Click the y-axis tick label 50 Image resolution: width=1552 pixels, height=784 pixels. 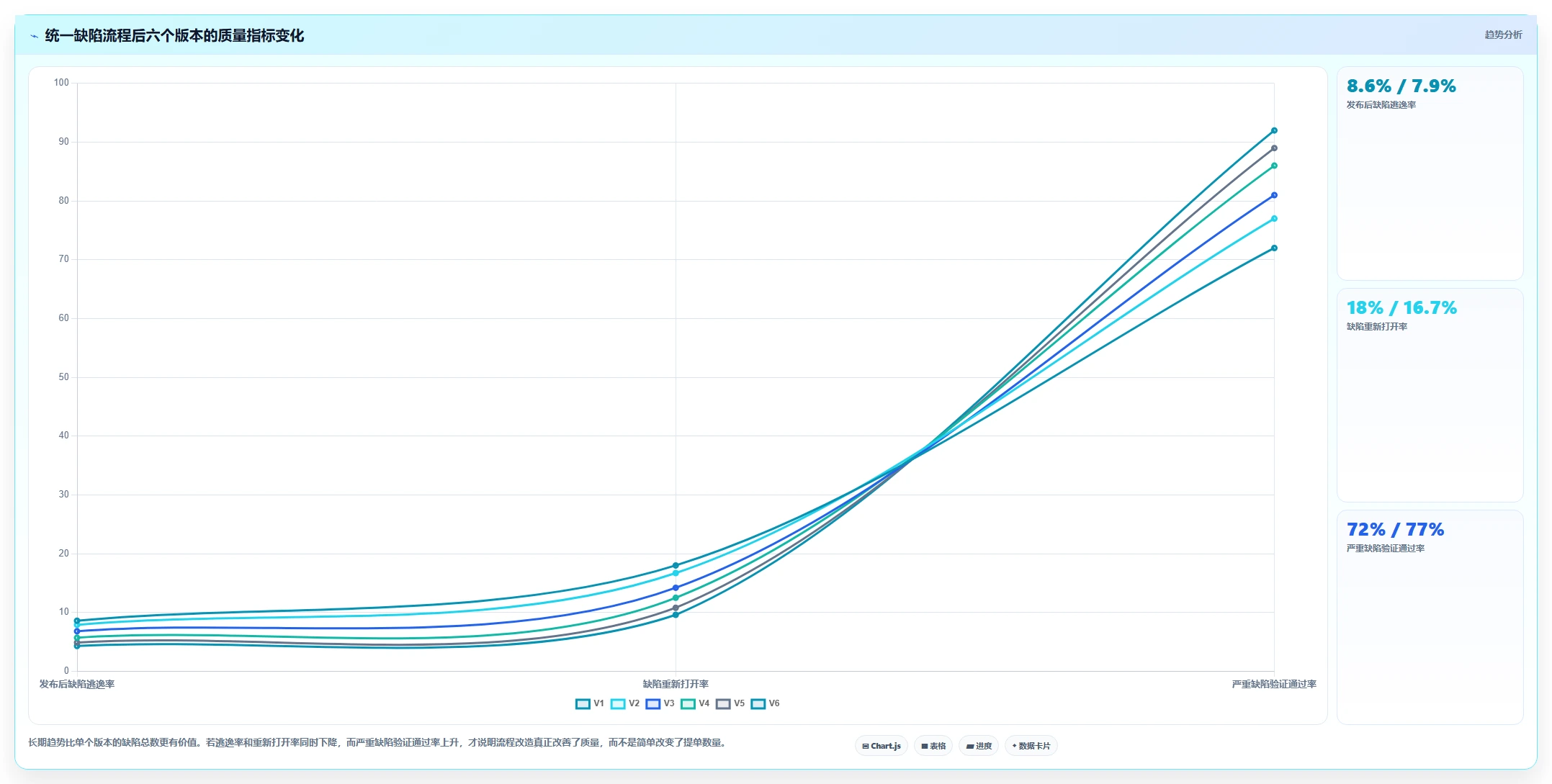coord(64,377)
